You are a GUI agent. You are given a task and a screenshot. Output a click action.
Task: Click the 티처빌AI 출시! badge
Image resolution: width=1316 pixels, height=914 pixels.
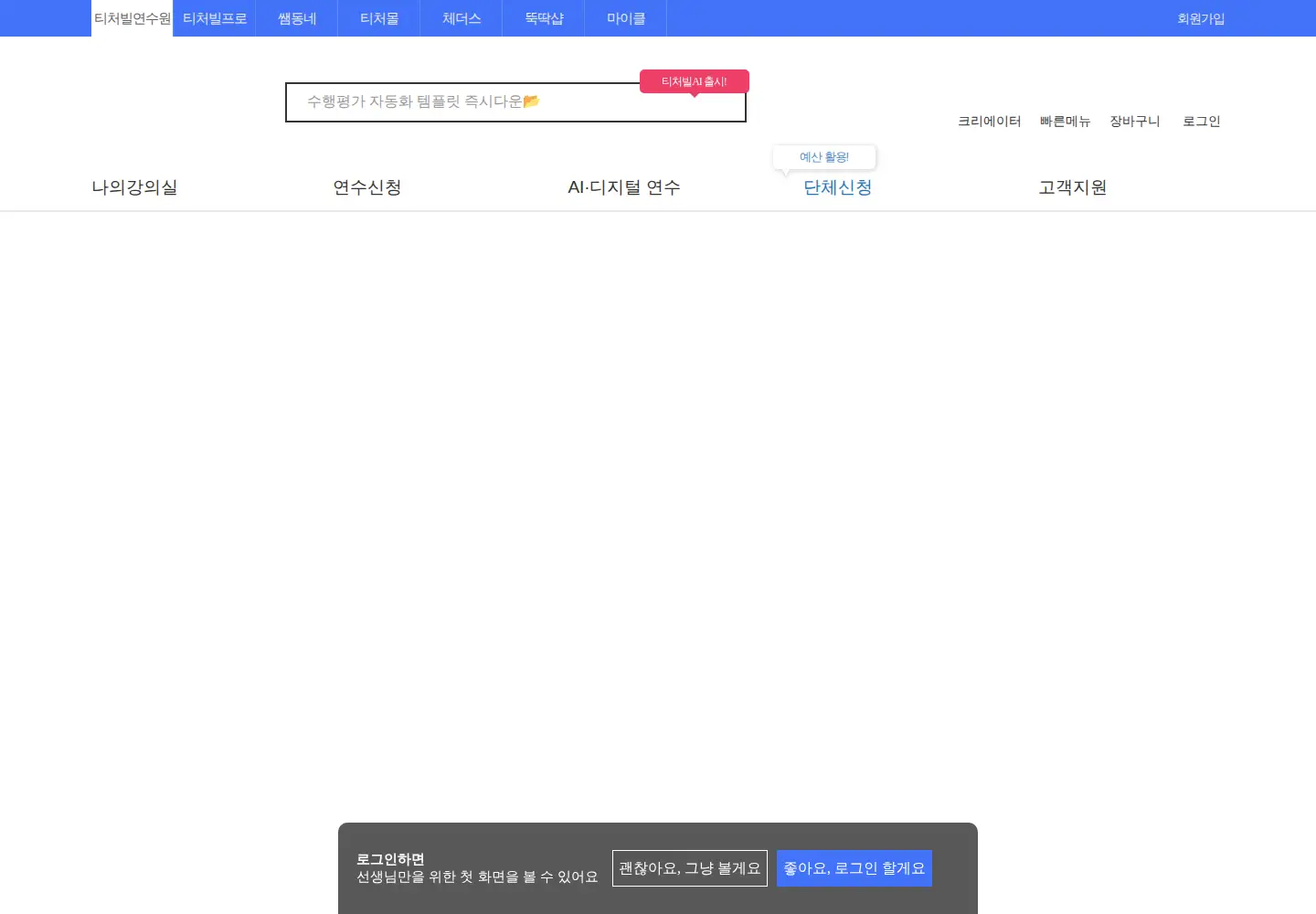(695, 81)
